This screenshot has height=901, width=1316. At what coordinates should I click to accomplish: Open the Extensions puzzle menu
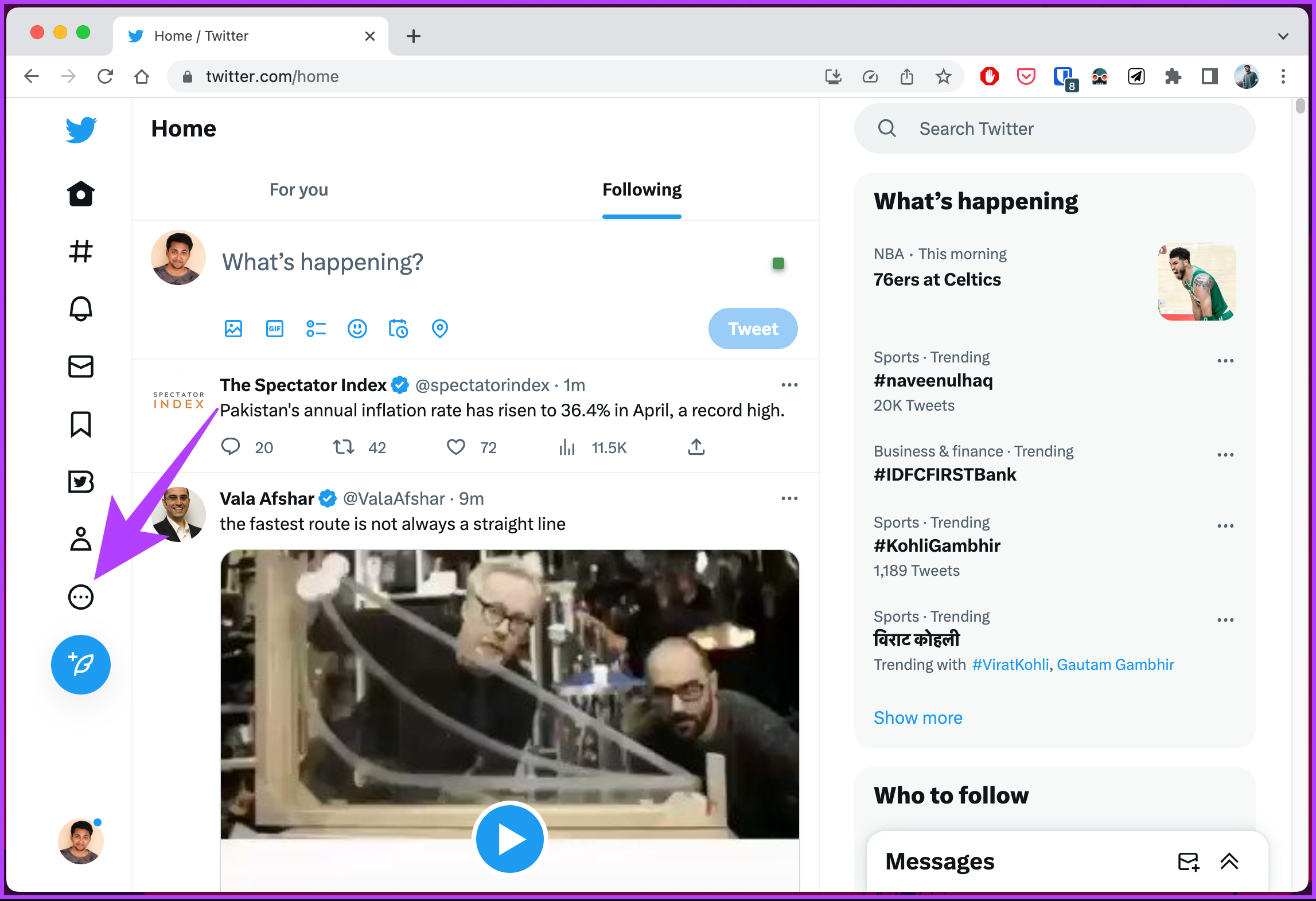[1173, 76]
